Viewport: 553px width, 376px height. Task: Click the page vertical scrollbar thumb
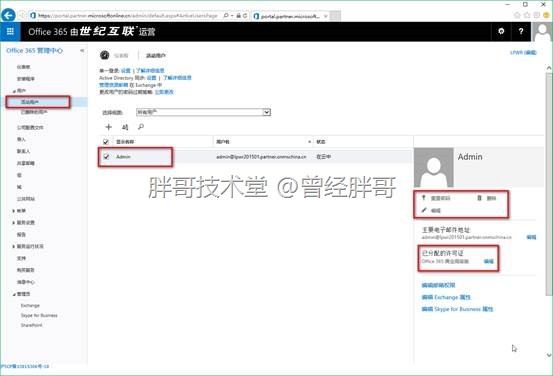point(549,183)
